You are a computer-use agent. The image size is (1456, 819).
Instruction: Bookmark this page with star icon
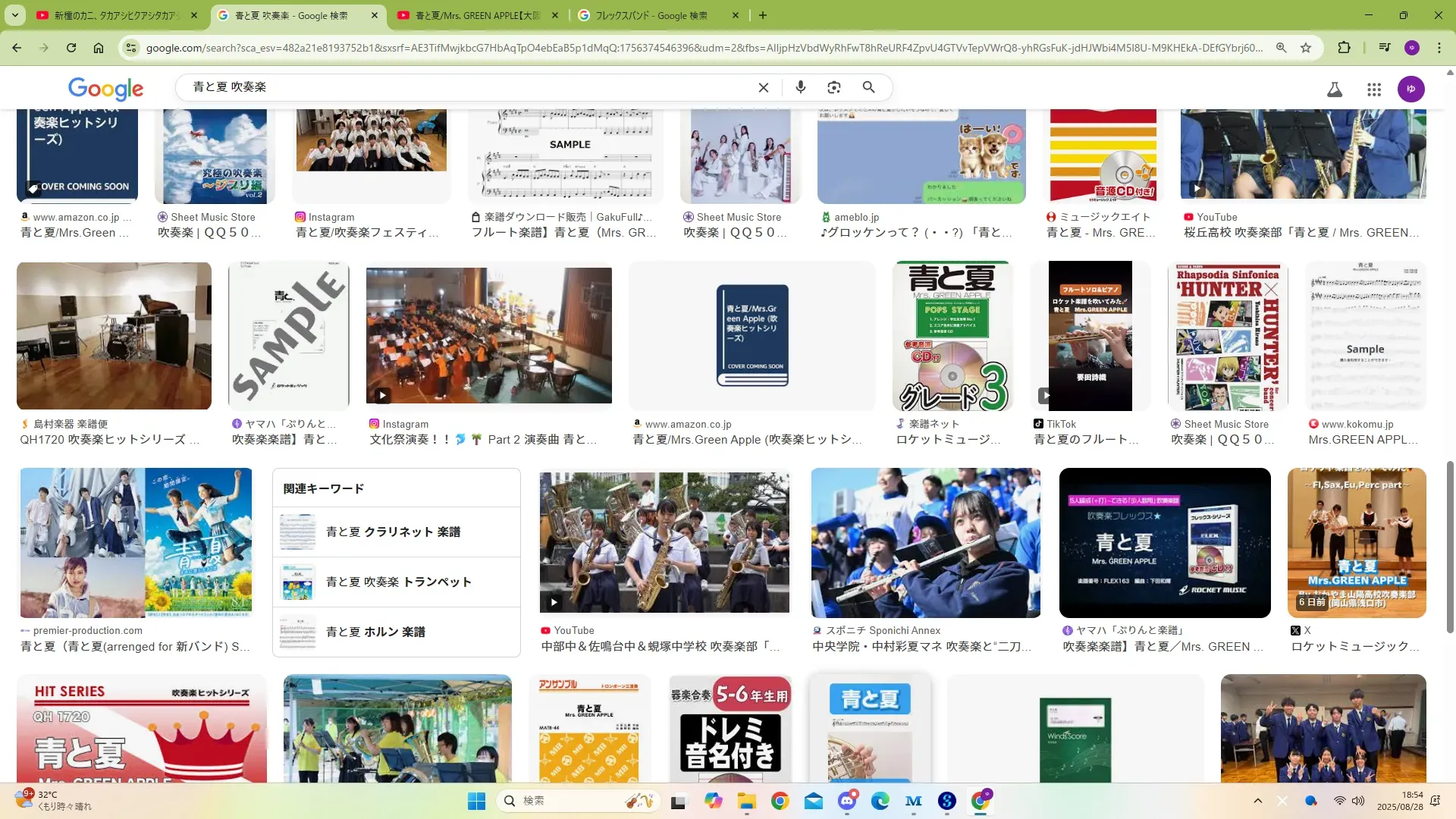click(1306, 48)
